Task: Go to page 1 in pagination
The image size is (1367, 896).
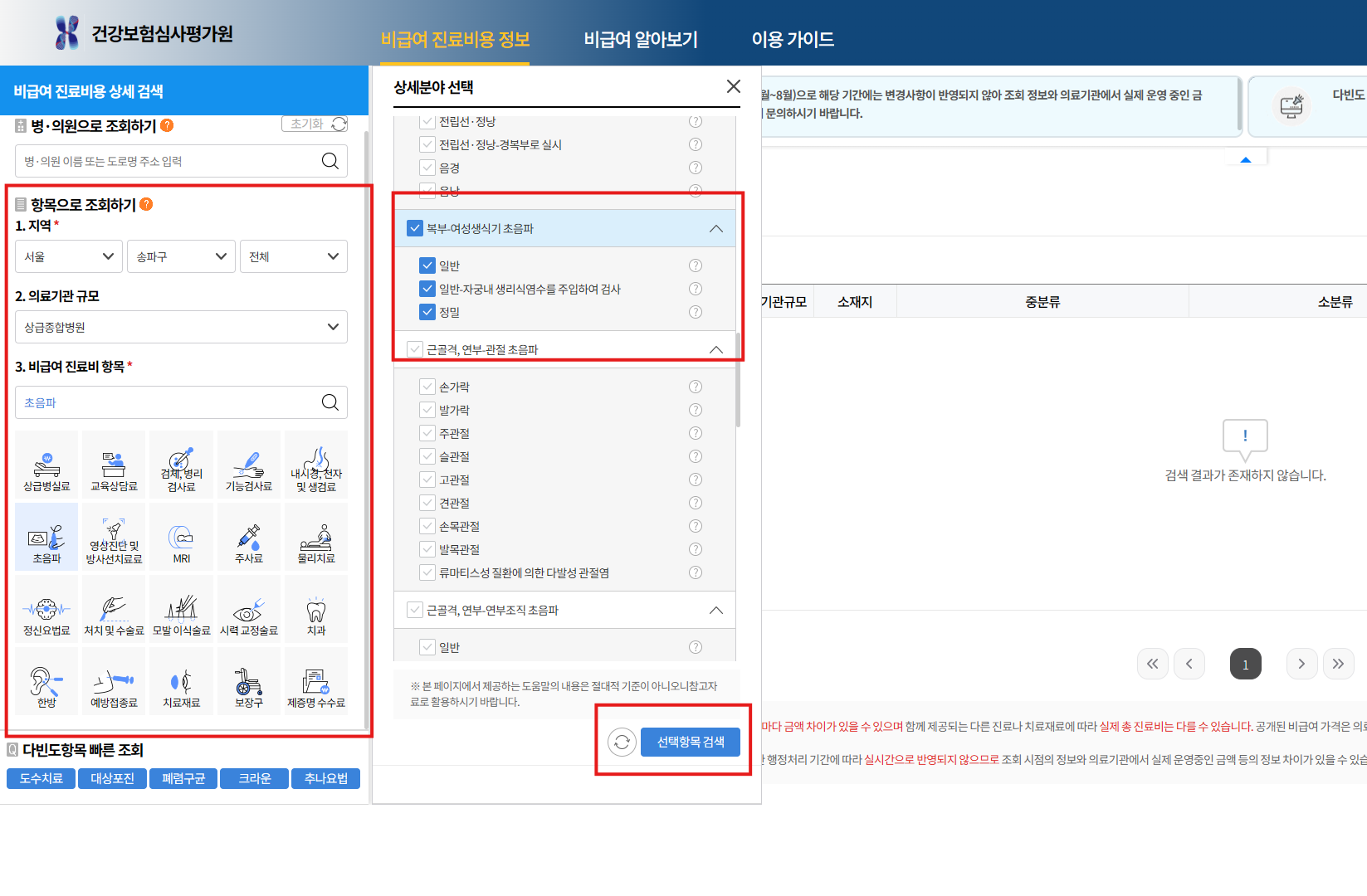Action: [x=1245, y=664]
